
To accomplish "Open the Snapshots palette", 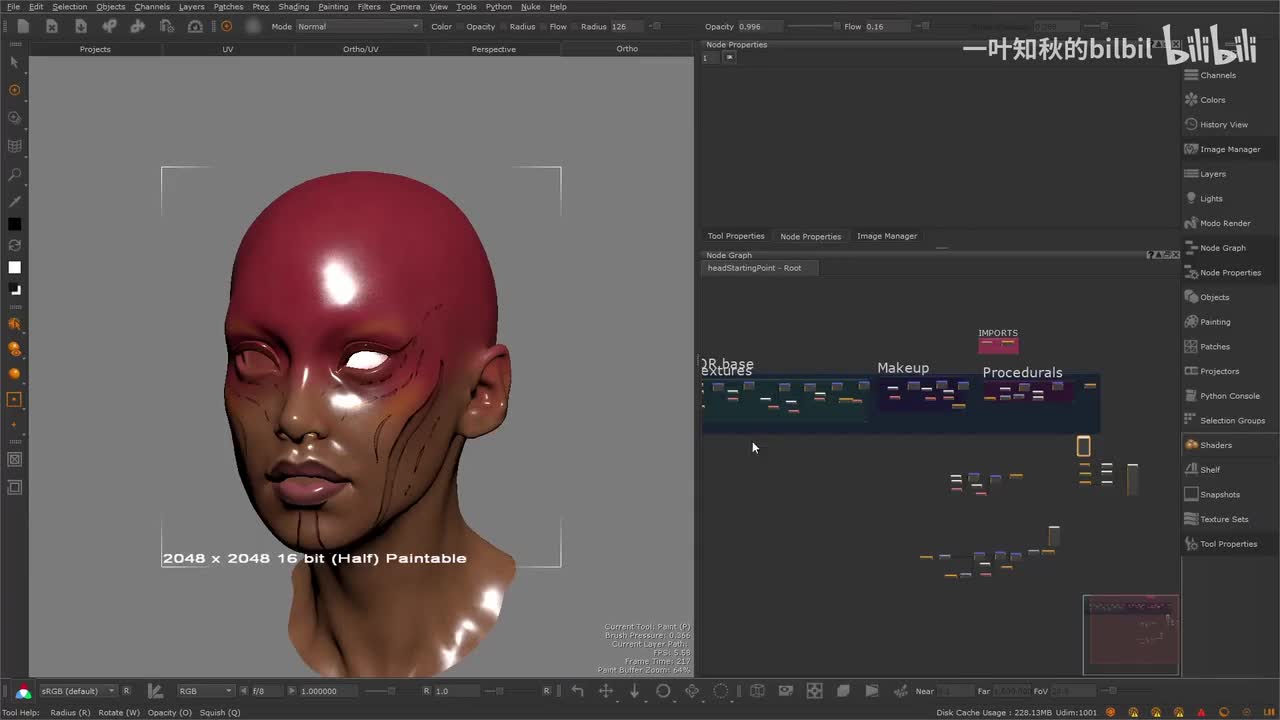I will (x=1219, y=494).
